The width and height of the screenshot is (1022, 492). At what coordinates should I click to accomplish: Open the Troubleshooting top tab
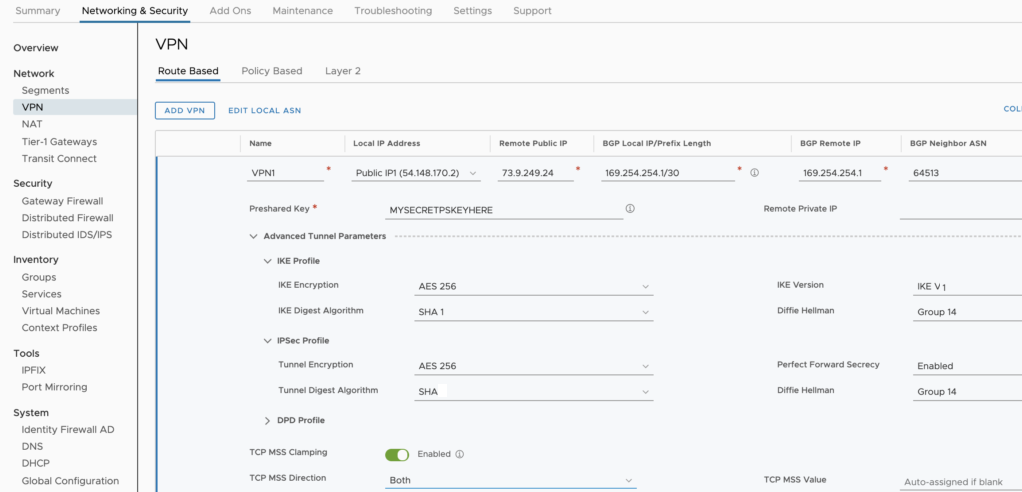pyautogui.click(x=393, y=11)
